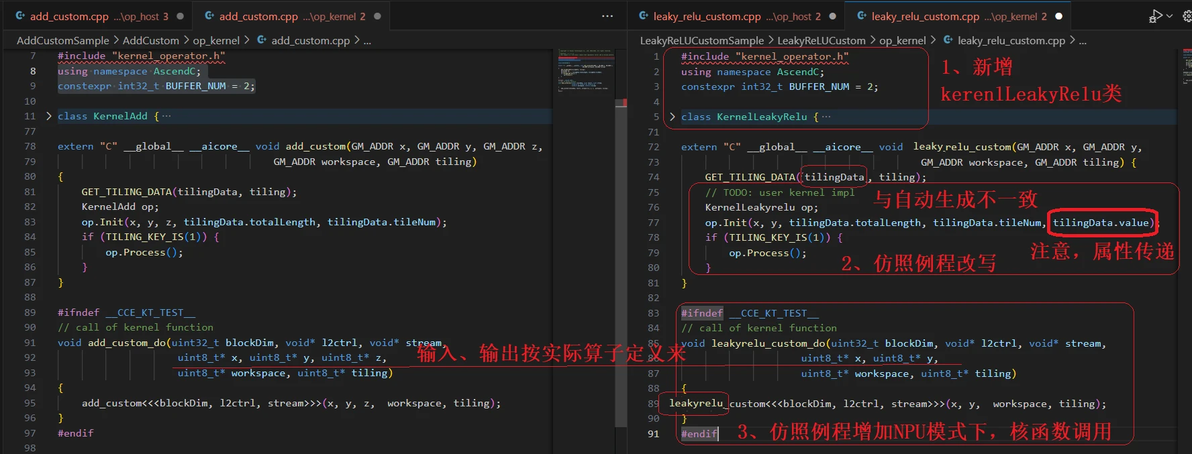
Task: Click 'GET_TILING_DATA' macro in left editor
Action: [x=126, y=192]
